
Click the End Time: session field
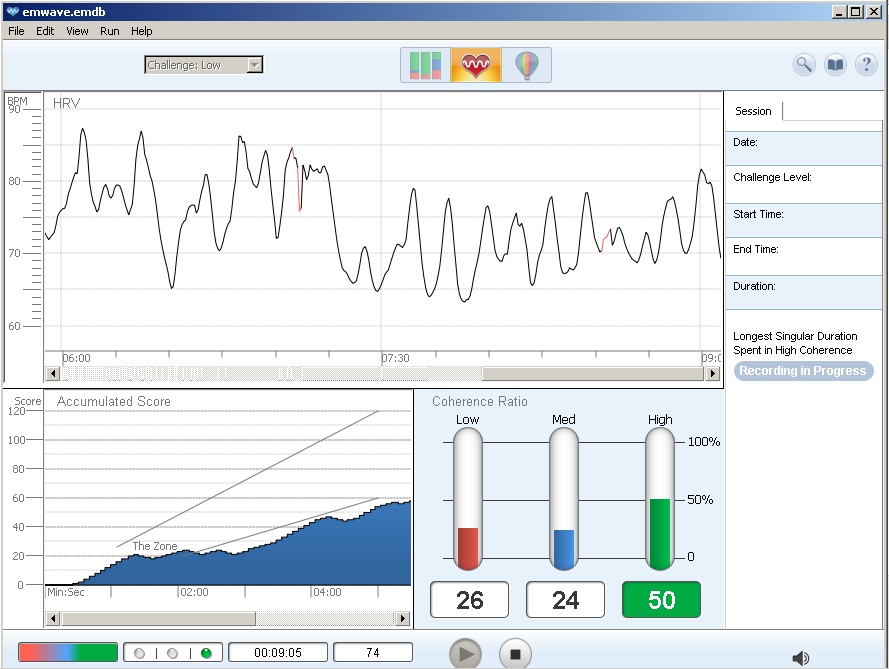point(803,256)
